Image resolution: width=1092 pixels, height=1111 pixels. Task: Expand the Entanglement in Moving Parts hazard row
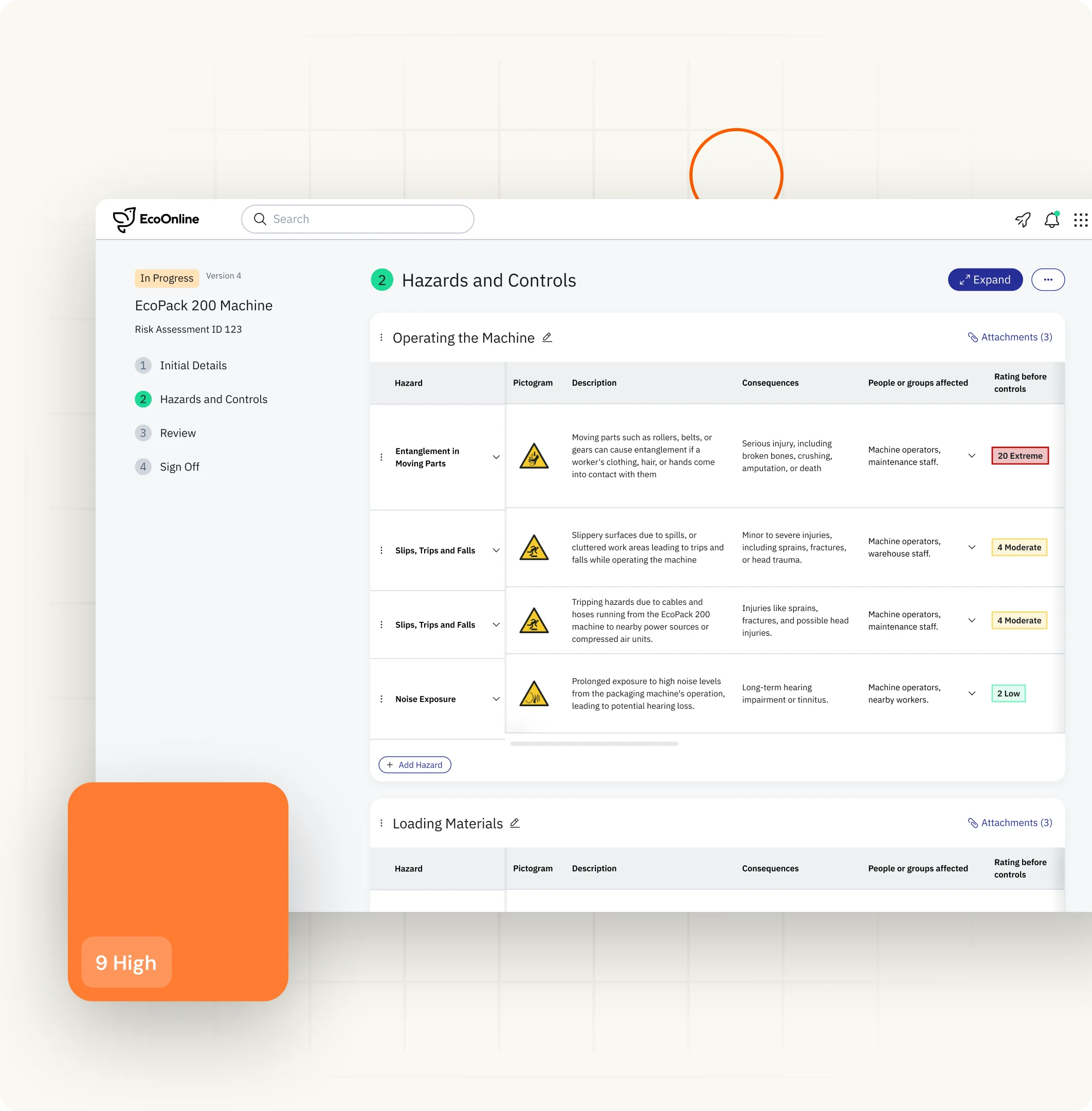tap(496, 457)
